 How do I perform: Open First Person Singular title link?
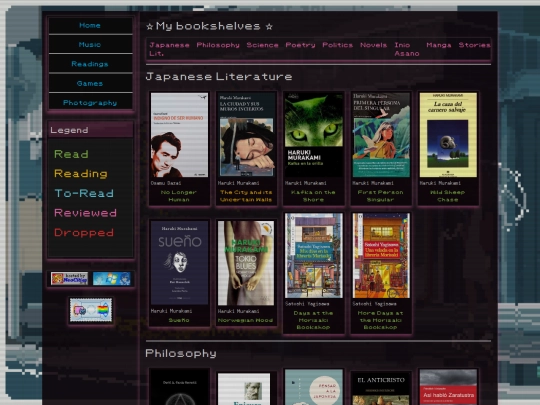[x=380, y=196]
